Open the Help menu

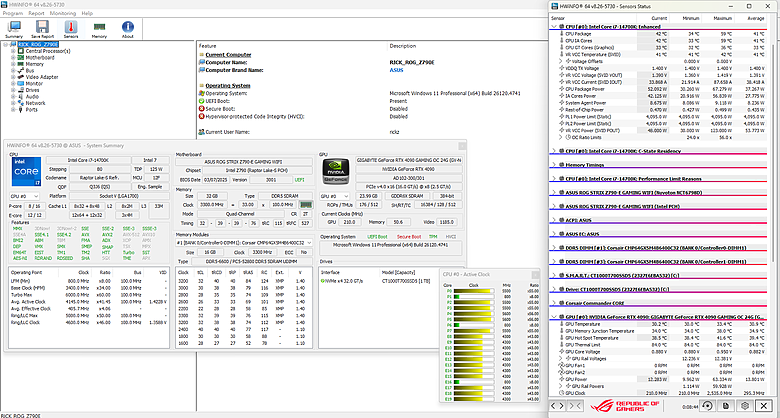pyautogui.click(x=87, y=13)
